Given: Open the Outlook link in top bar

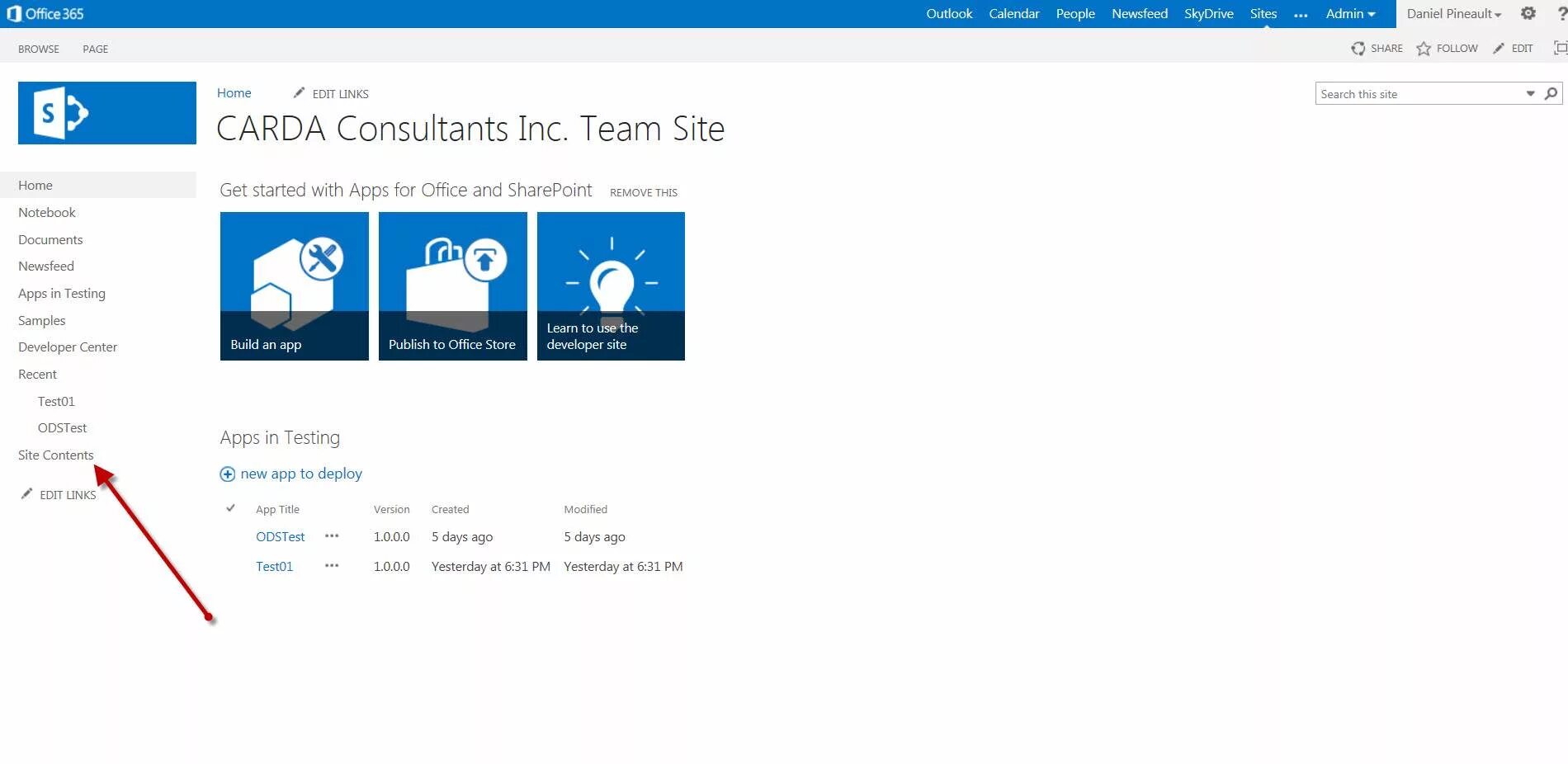Looking at the screenshot, I should [x=949, y=14].
